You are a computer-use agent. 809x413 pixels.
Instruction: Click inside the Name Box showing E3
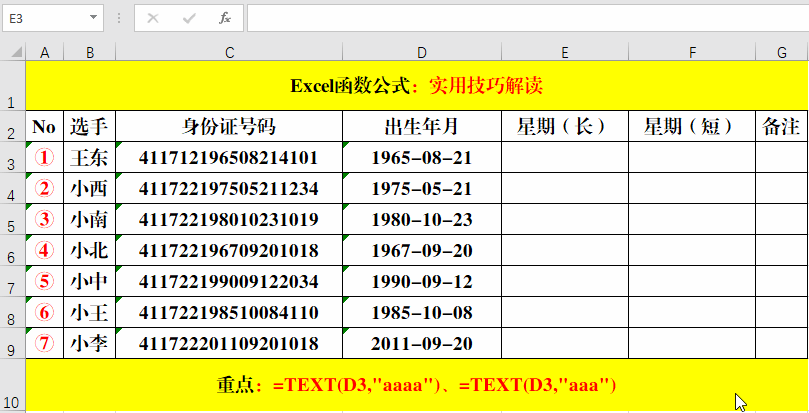coord(45,18)
